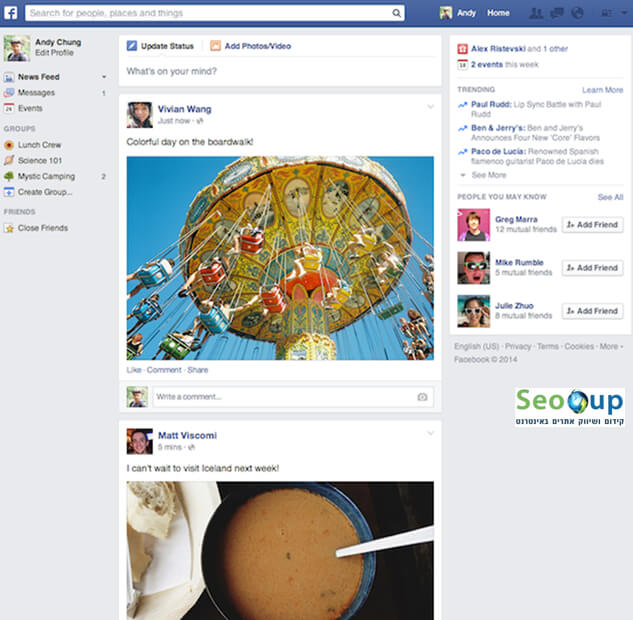Open messages icon in top bar
Viewport: 633px width, 620px height.
click(x=557, y=13)
